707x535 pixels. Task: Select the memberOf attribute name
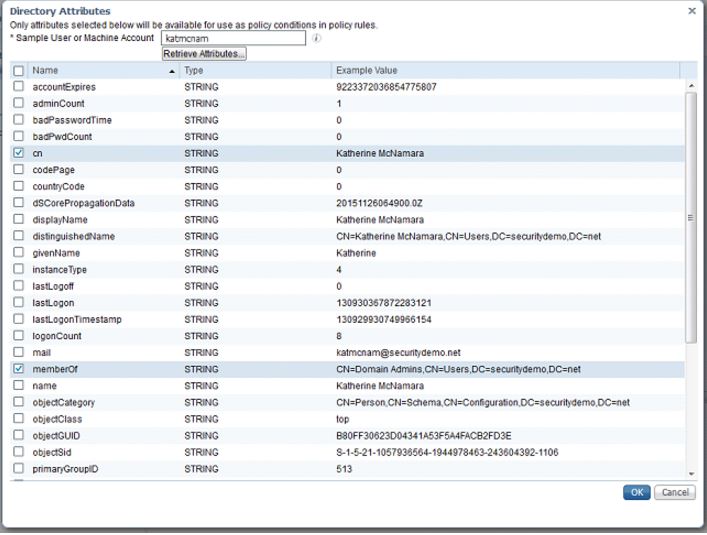click(55, 369)
